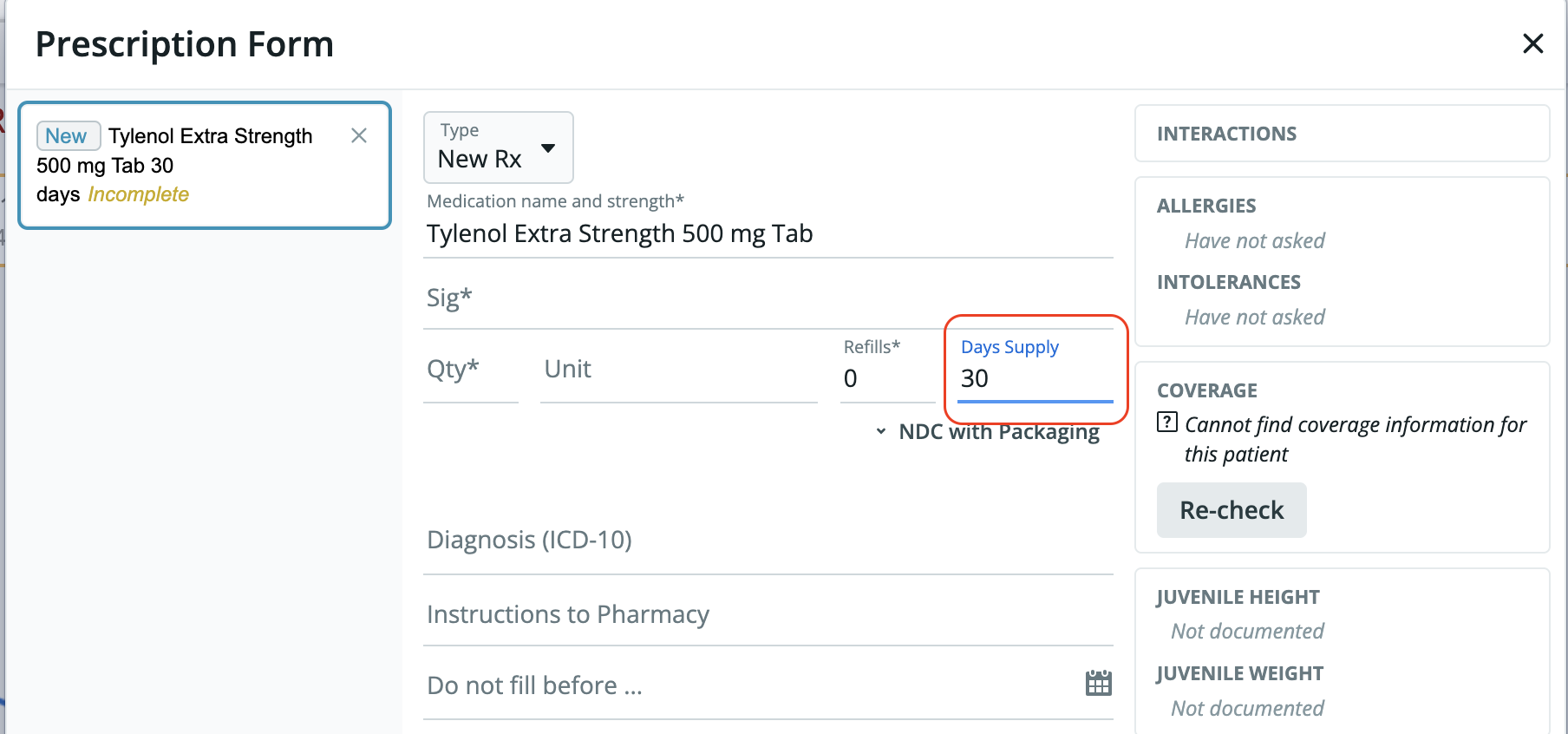Edit the Medication name and strength field

(x=767, y=234)
